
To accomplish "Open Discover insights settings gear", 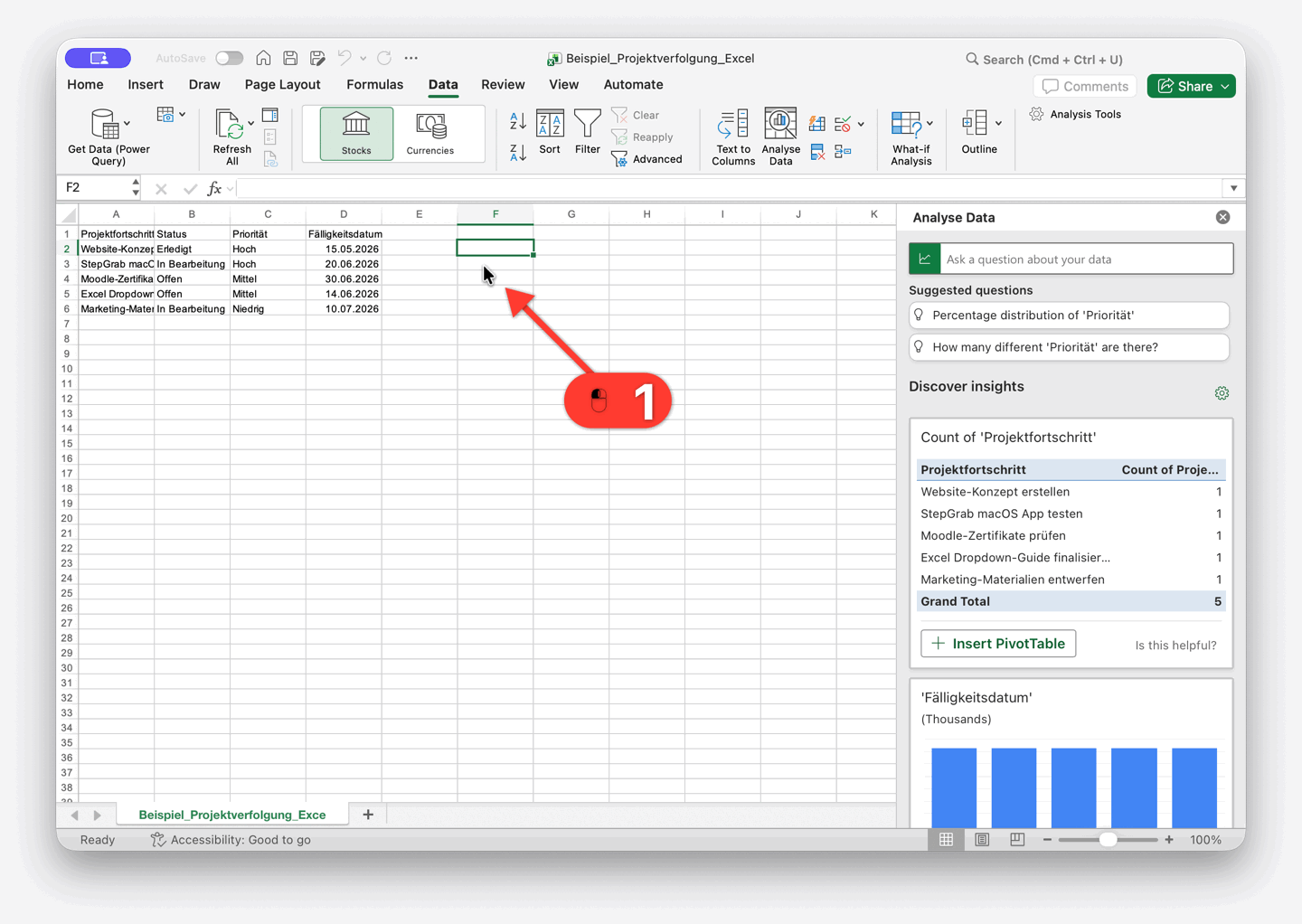I will pyautogui.click(x=1222, y=393).
